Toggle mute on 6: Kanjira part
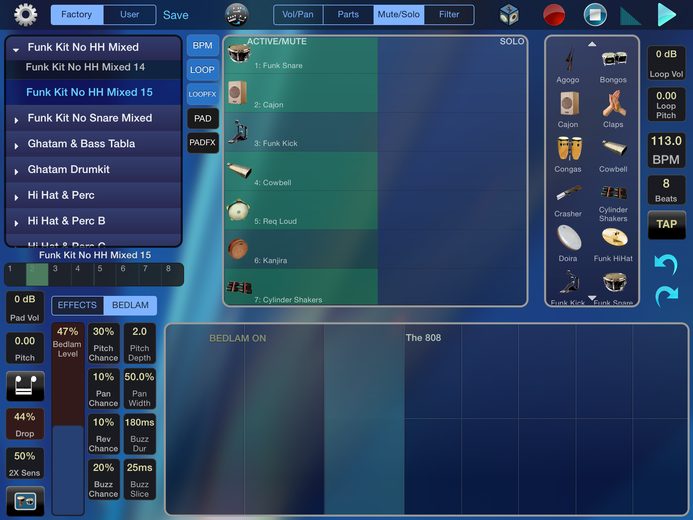 [x=301, y=249]
